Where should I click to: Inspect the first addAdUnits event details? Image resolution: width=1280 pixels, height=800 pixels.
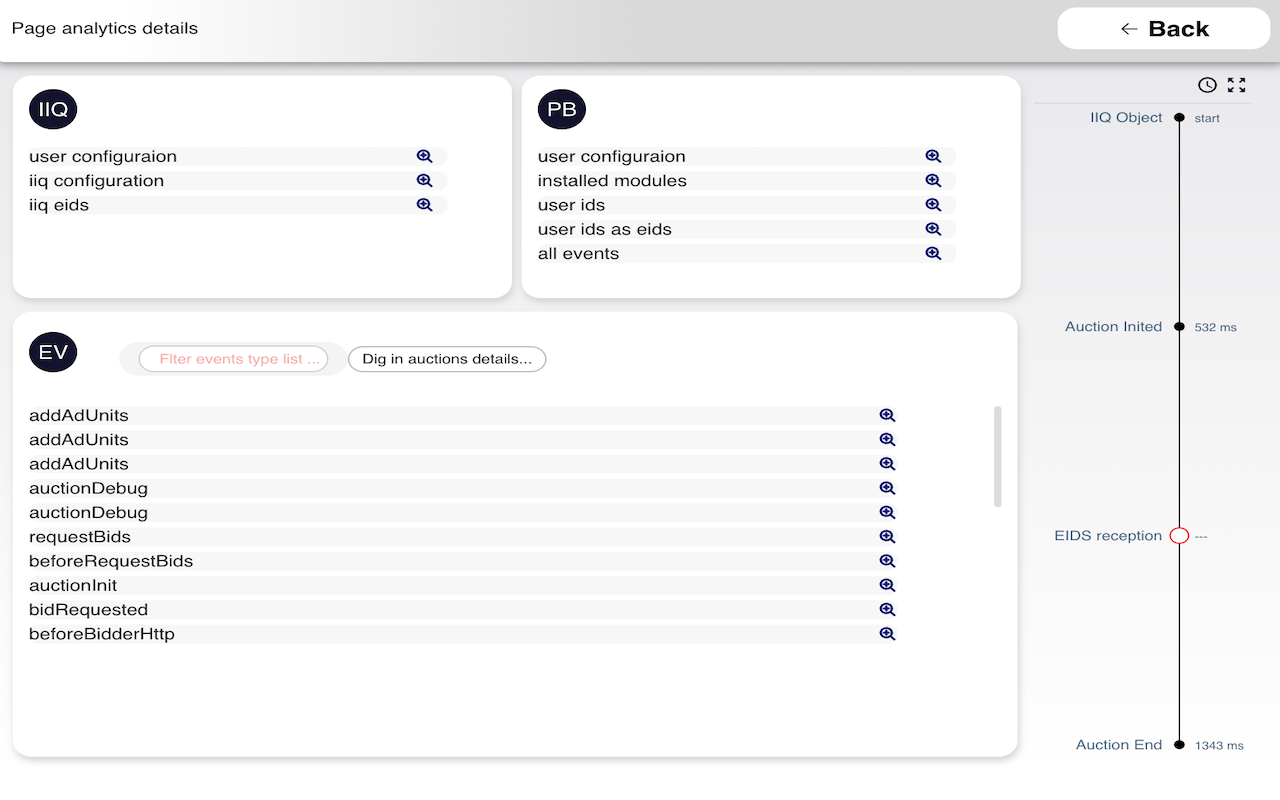(x=887, y=415)
